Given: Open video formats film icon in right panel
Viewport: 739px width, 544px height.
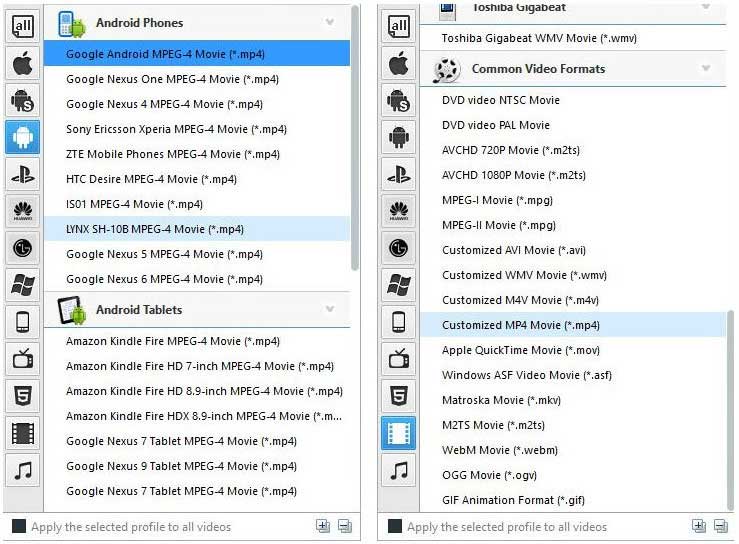Looking at the screenshot, I should pyautogui.click(x=399, y=433).
